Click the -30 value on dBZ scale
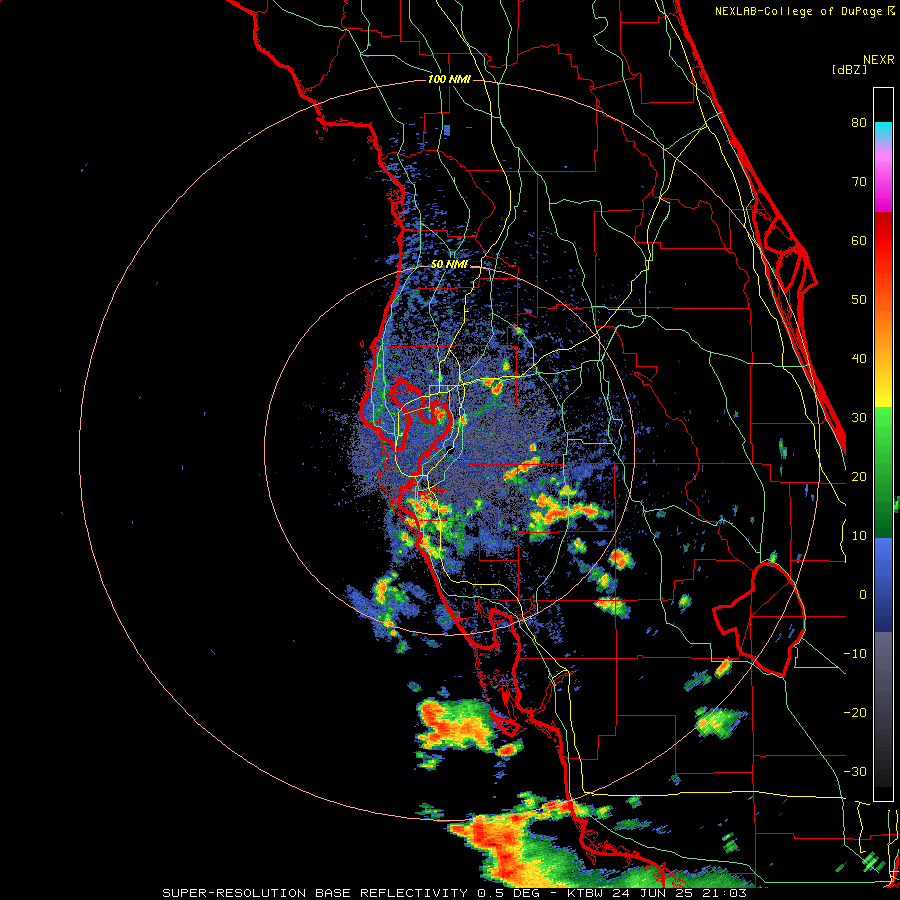 pyautogui.click(x=855, y=771)
